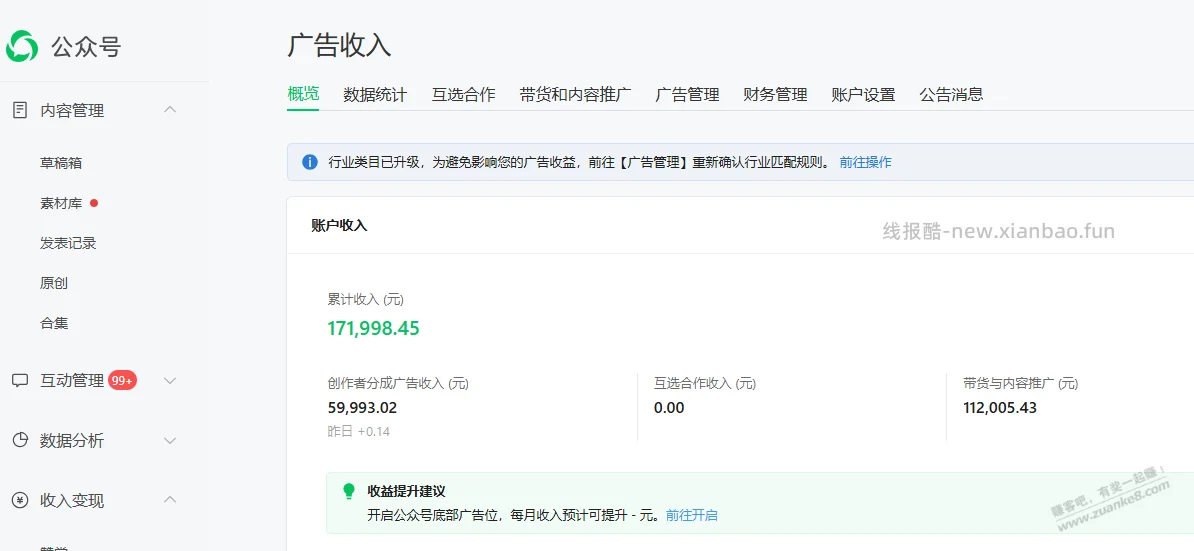
Task: Expand the 数据分析 section chevron
Action: [171, 441]
